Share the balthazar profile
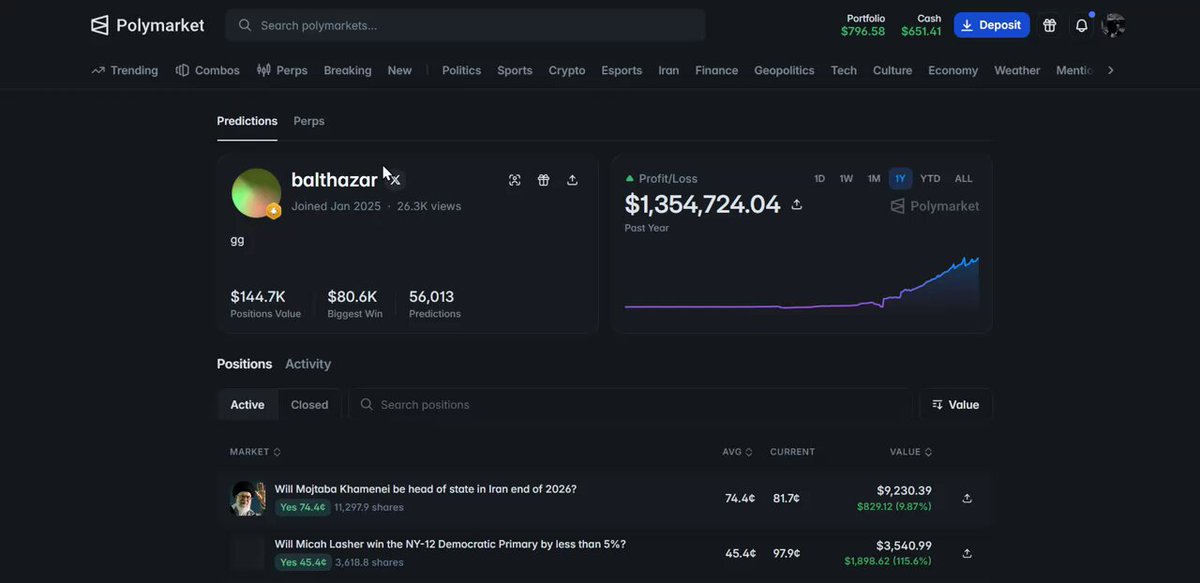Viewport: 1200px width, 583px height. [572, 180]
